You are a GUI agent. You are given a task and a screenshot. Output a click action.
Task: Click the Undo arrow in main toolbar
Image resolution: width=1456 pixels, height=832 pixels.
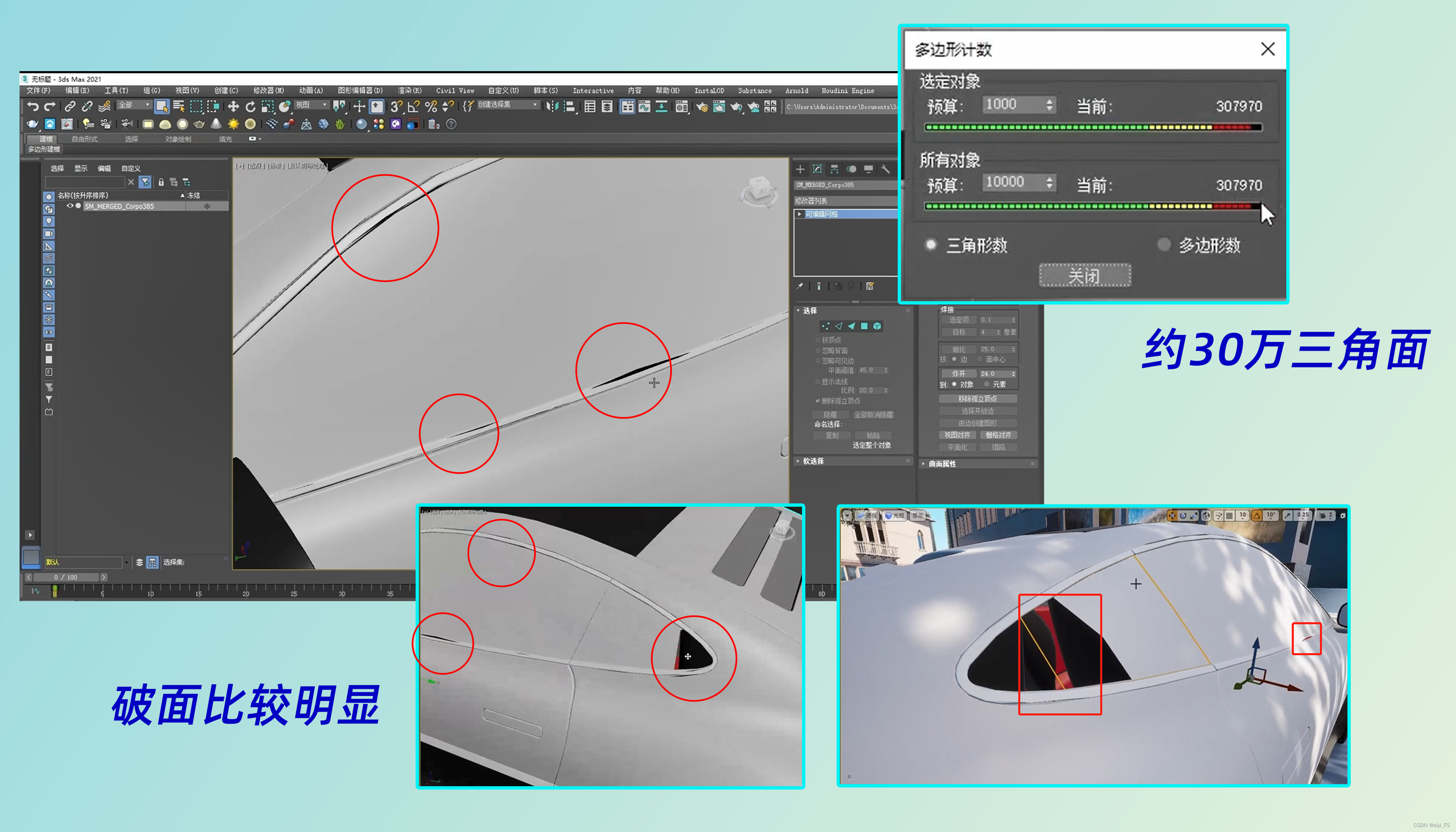click(x=32, y=106)
